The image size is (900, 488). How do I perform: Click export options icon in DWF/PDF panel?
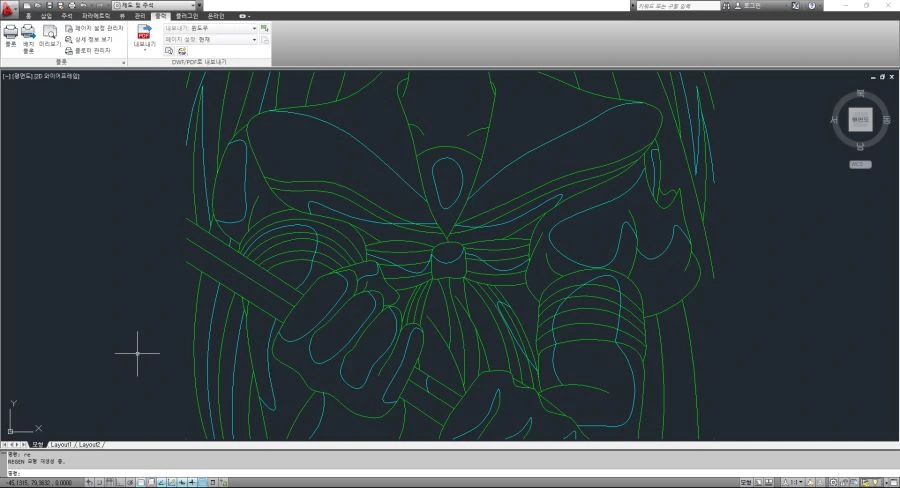182,51
